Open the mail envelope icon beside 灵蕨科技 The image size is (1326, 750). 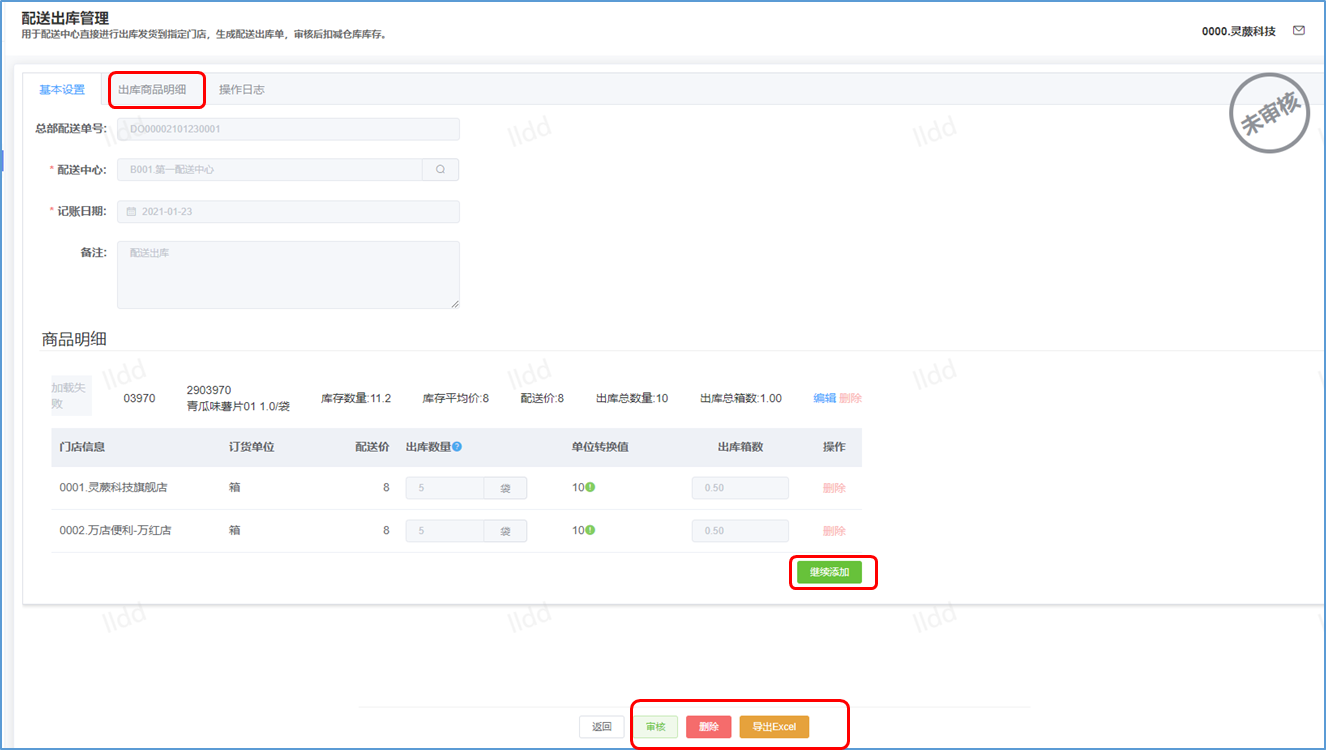coord(1299,31)
